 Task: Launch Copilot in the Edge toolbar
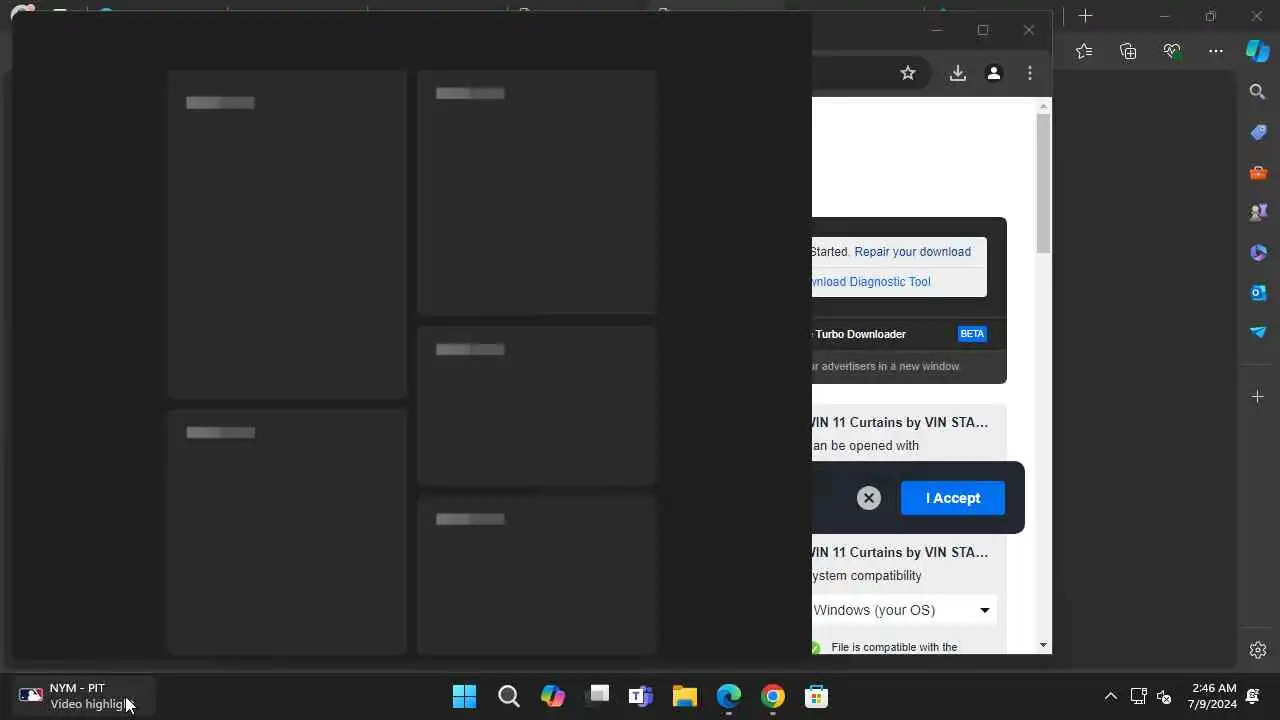pos(1257,51)
